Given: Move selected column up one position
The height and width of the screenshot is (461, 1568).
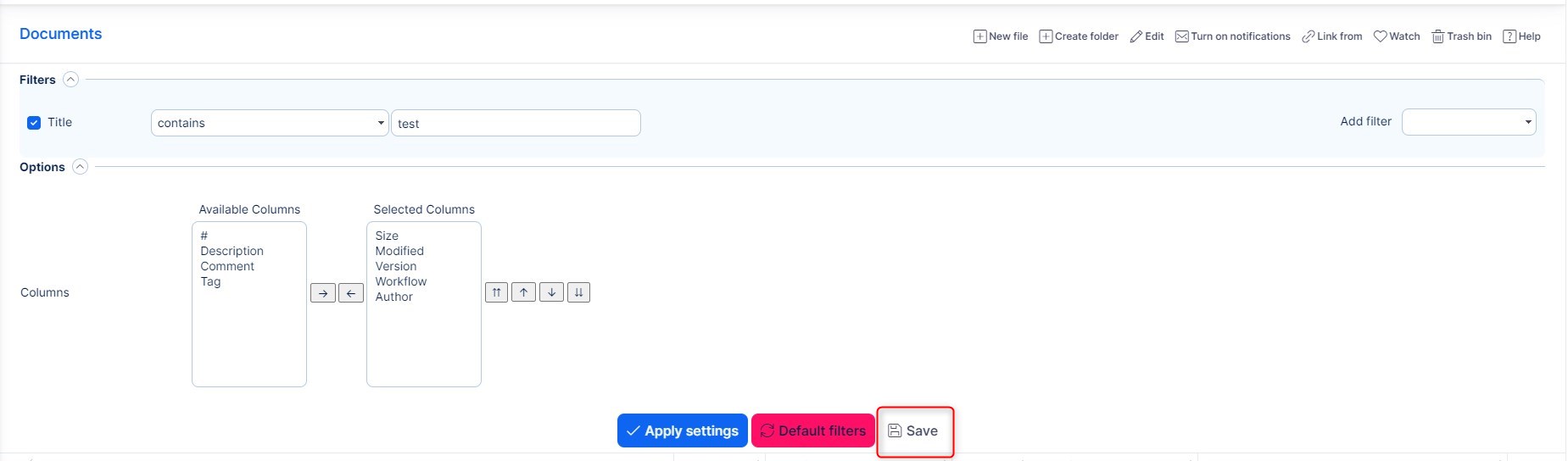Looking at the screenshot, I should pos(524,292).
